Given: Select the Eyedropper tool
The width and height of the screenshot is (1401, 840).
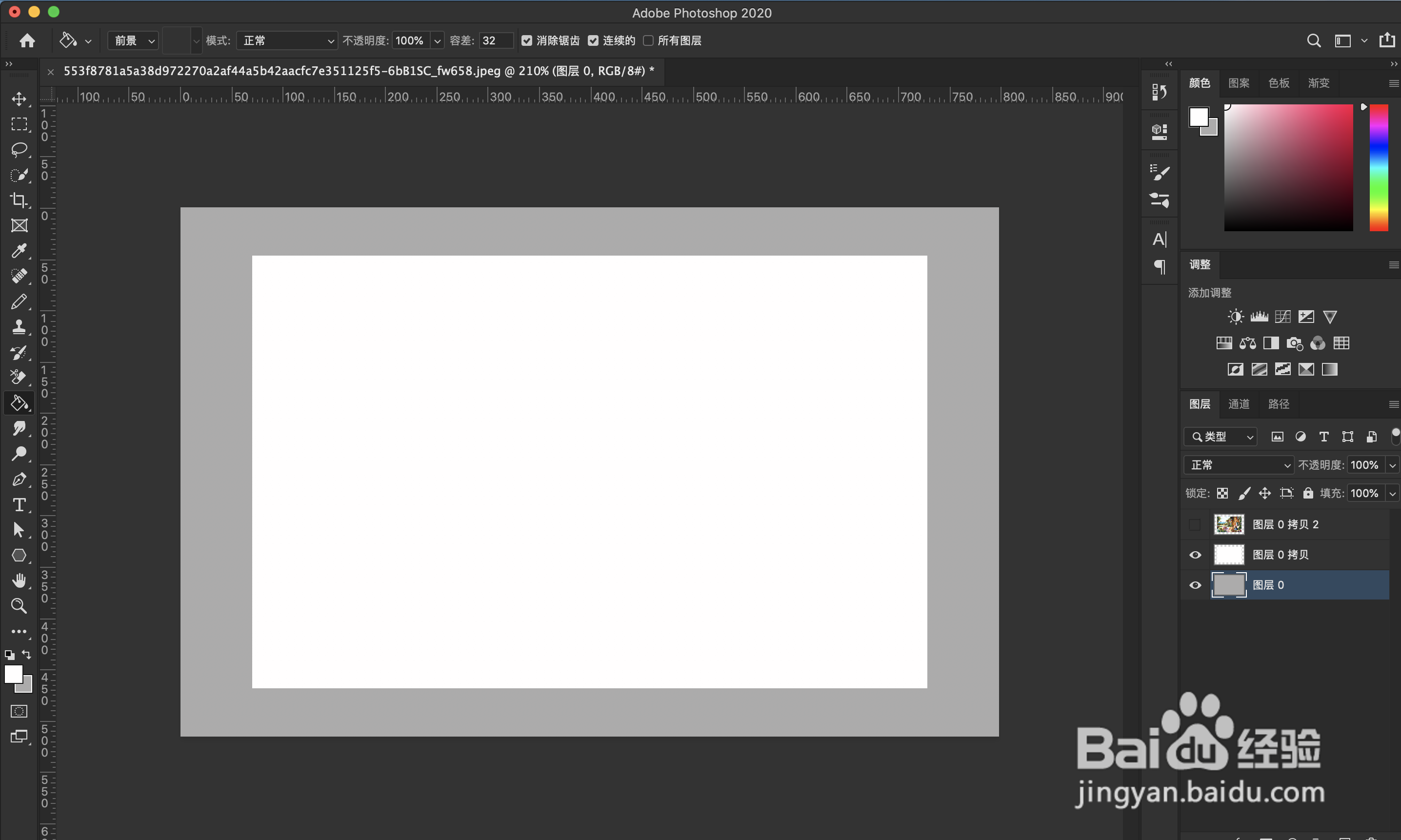Looking at the screenshot, I should [19, 251].
